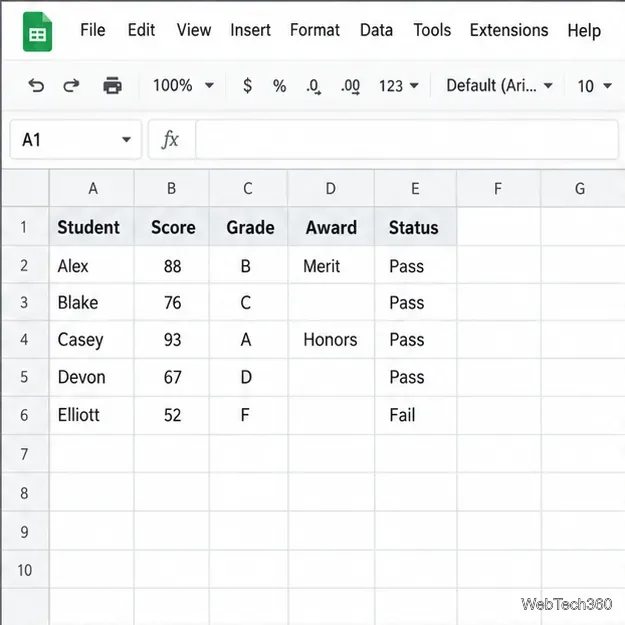Select the Score header cell
Image resolution: width=625 pixels, height=625 pixels.
click(x=171, y=227)
